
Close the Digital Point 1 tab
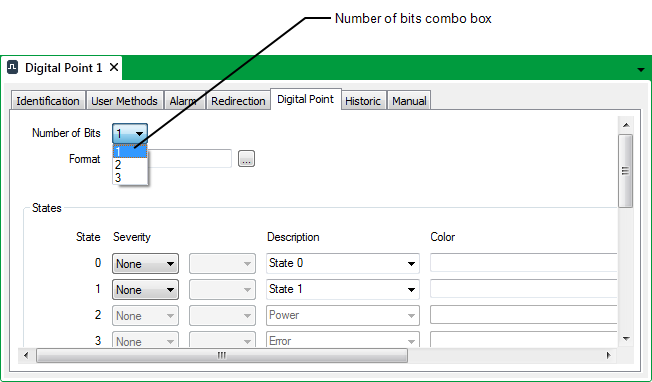[114, 67]
